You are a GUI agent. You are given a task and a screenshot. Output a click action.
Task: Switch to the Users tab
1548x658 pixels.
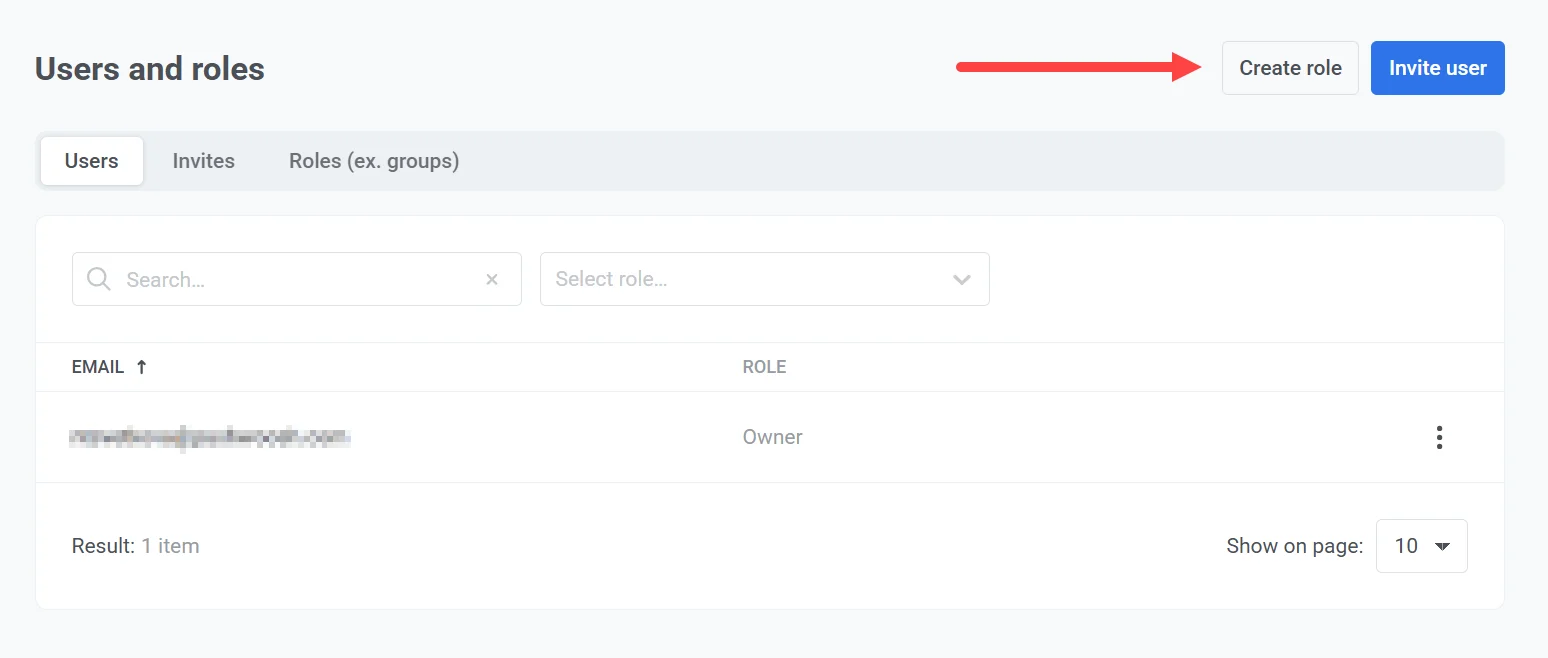[92, 161]
